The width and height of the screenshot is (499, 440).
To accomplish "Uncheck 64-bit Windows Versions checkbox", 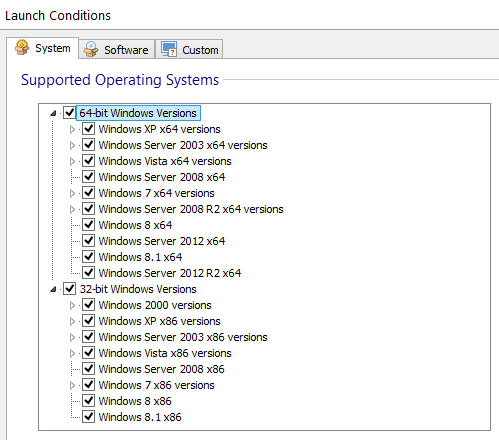I will click(69, 113).
